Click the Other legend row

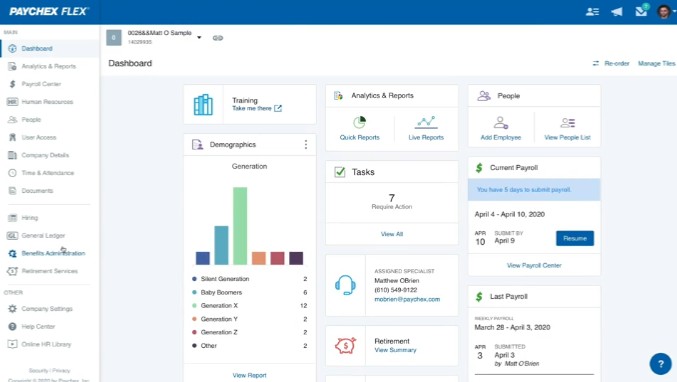pos(249,346)
